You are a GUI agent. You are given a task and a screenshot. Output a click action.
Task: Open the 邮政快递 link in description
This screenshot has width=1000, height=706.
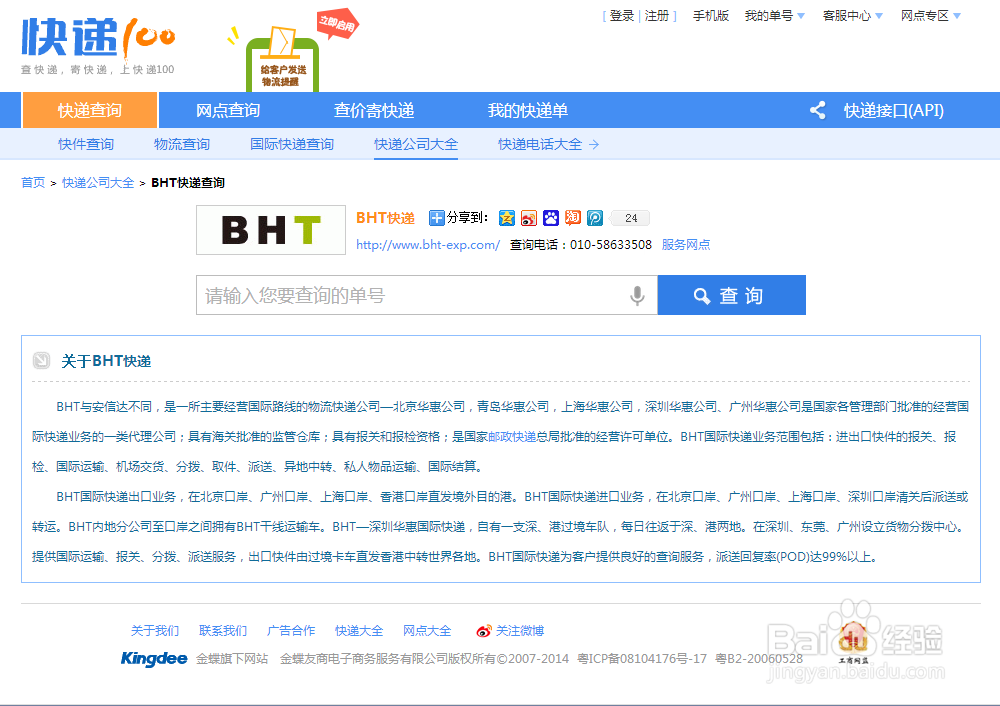tap(512, 437)
